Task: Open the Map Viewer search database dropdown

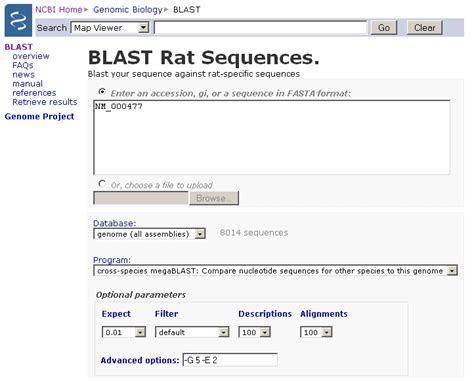Action: point(110,28)
